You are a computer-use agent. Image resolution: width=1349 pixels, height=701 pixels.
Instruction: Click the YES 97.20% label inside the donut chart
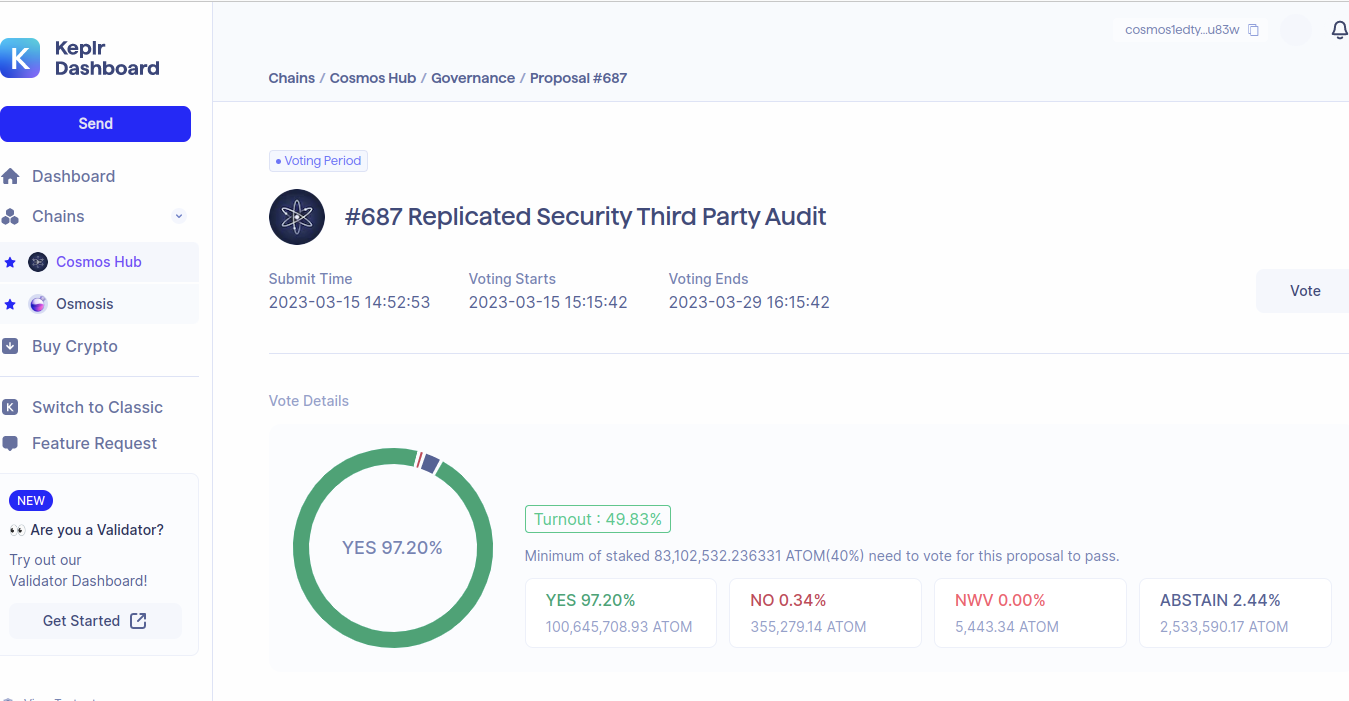[x=392, y=548]
